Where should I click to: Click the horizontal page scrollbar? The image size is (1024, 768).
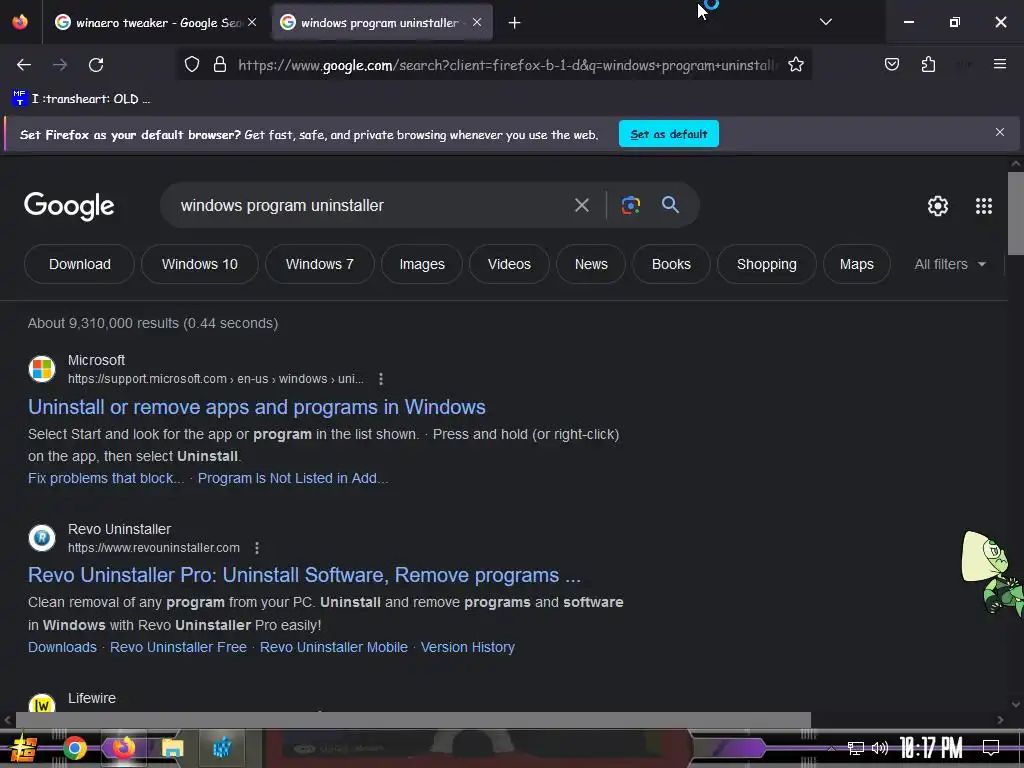click(413, 720)
